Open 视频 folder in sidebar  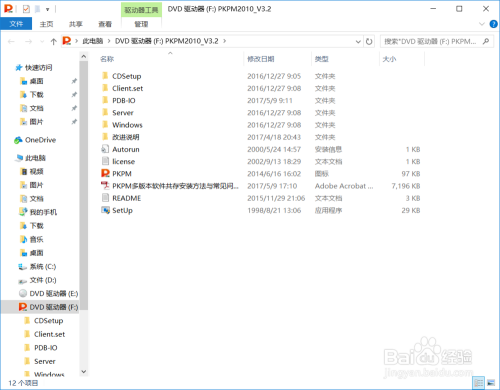(x=37, y=172)
